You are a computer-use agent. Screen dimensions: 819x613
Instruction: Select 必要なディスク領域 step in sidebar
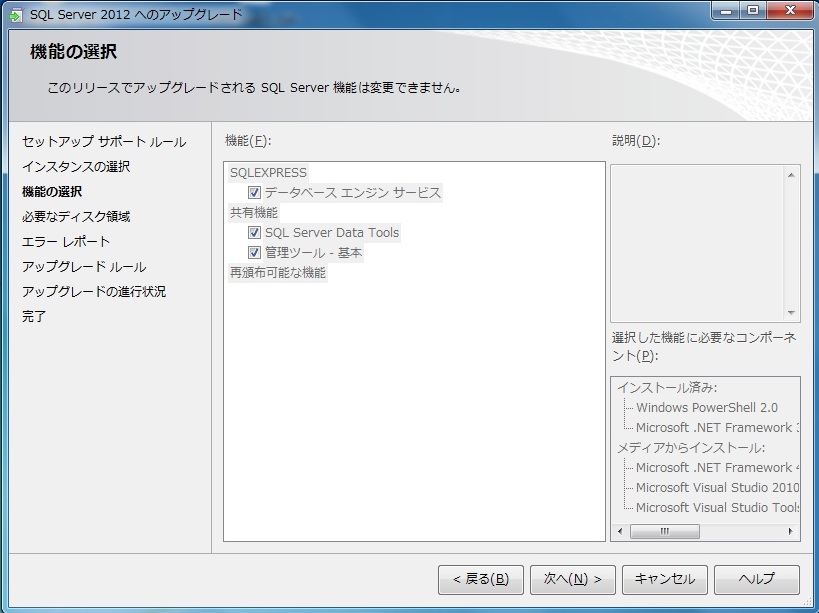click(x=76, y=217)
